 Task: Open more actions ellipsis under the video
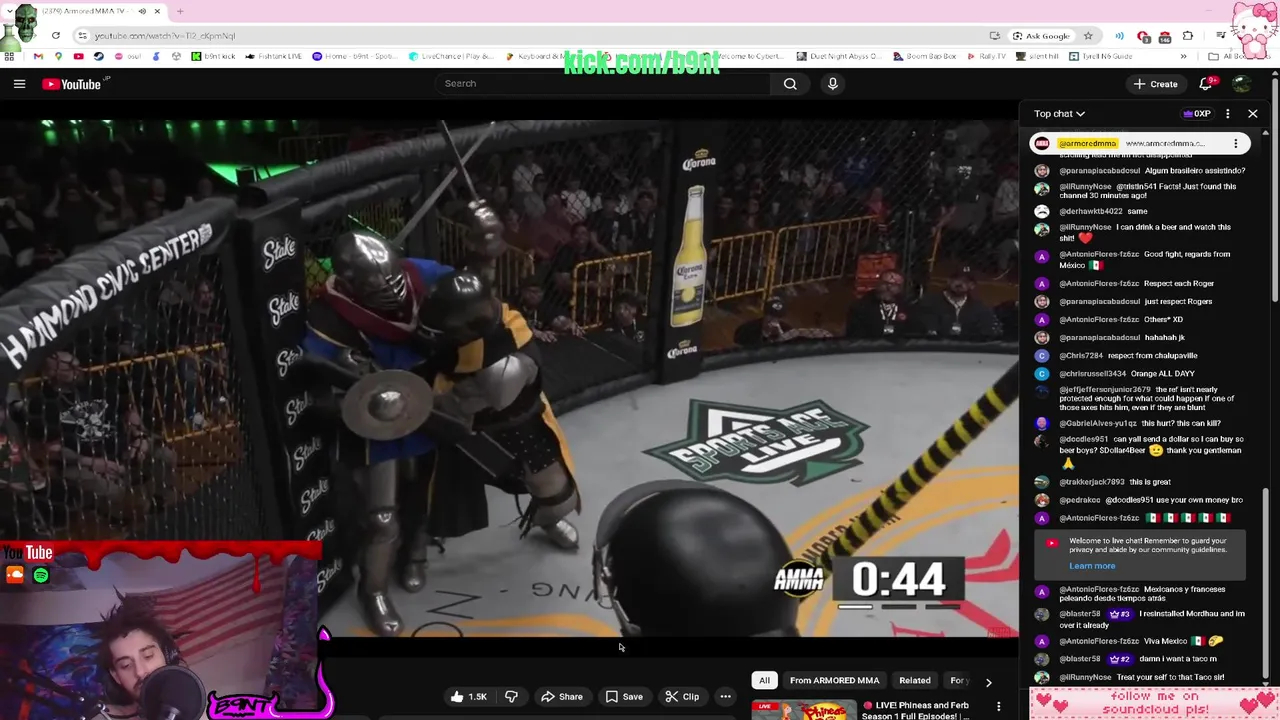(726, 696)
